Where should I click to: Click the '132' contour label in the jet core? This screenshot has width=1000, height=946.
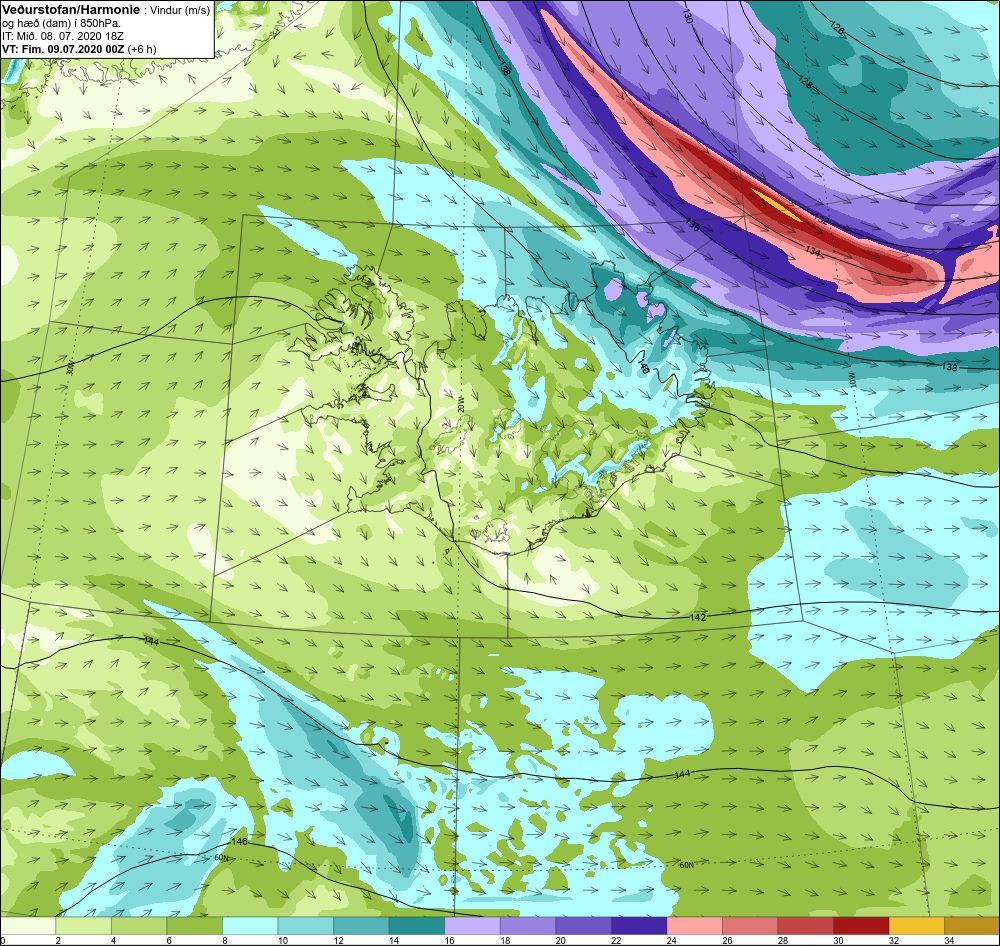point(821,219)
